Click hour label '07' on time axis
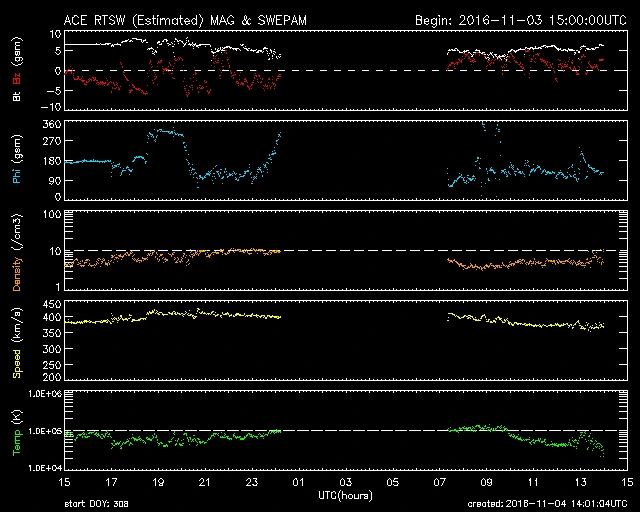The image size is (640, 512). 439,483
